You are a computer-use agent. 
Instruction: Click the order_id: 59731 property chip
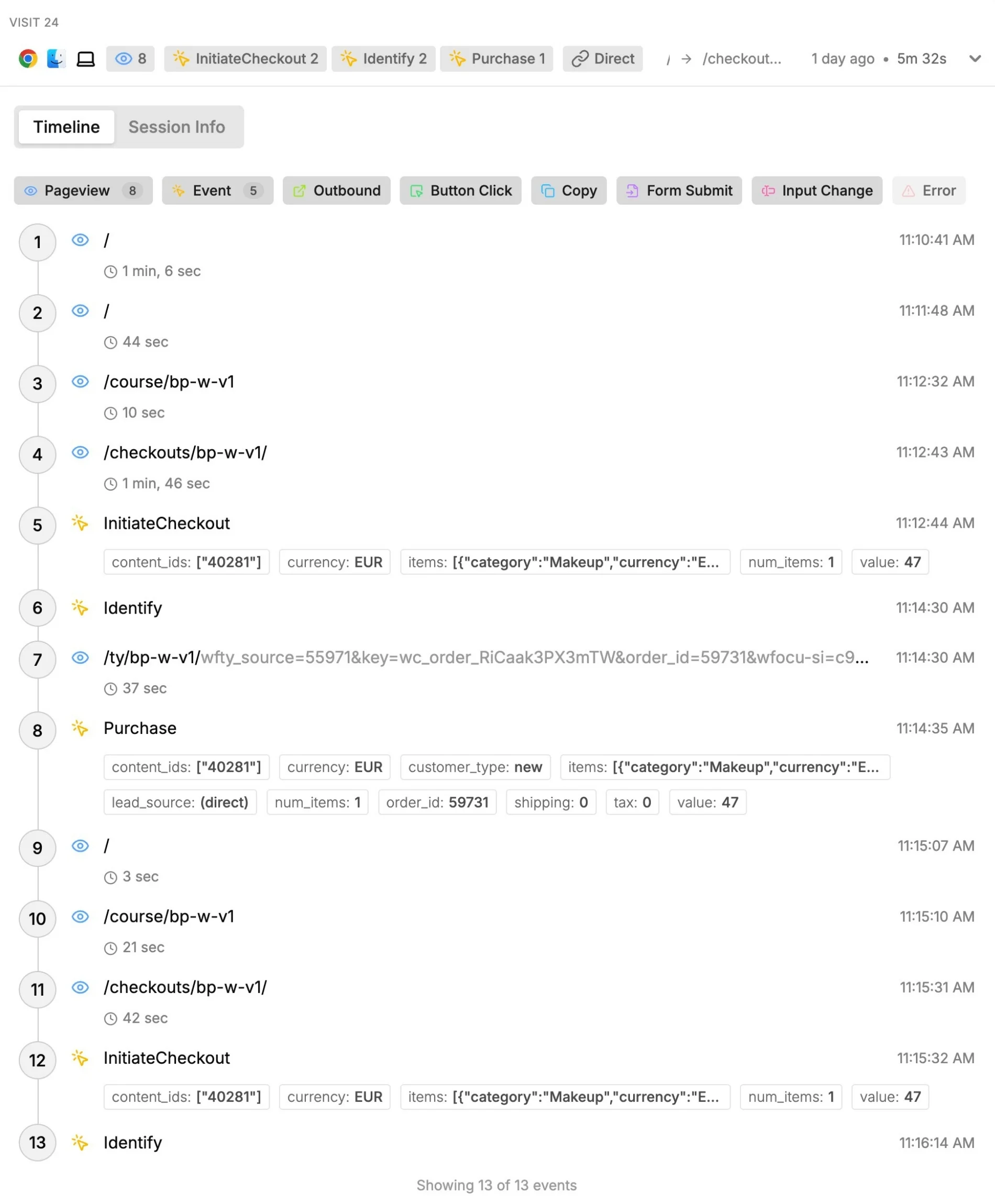click(x=437, y=802)
